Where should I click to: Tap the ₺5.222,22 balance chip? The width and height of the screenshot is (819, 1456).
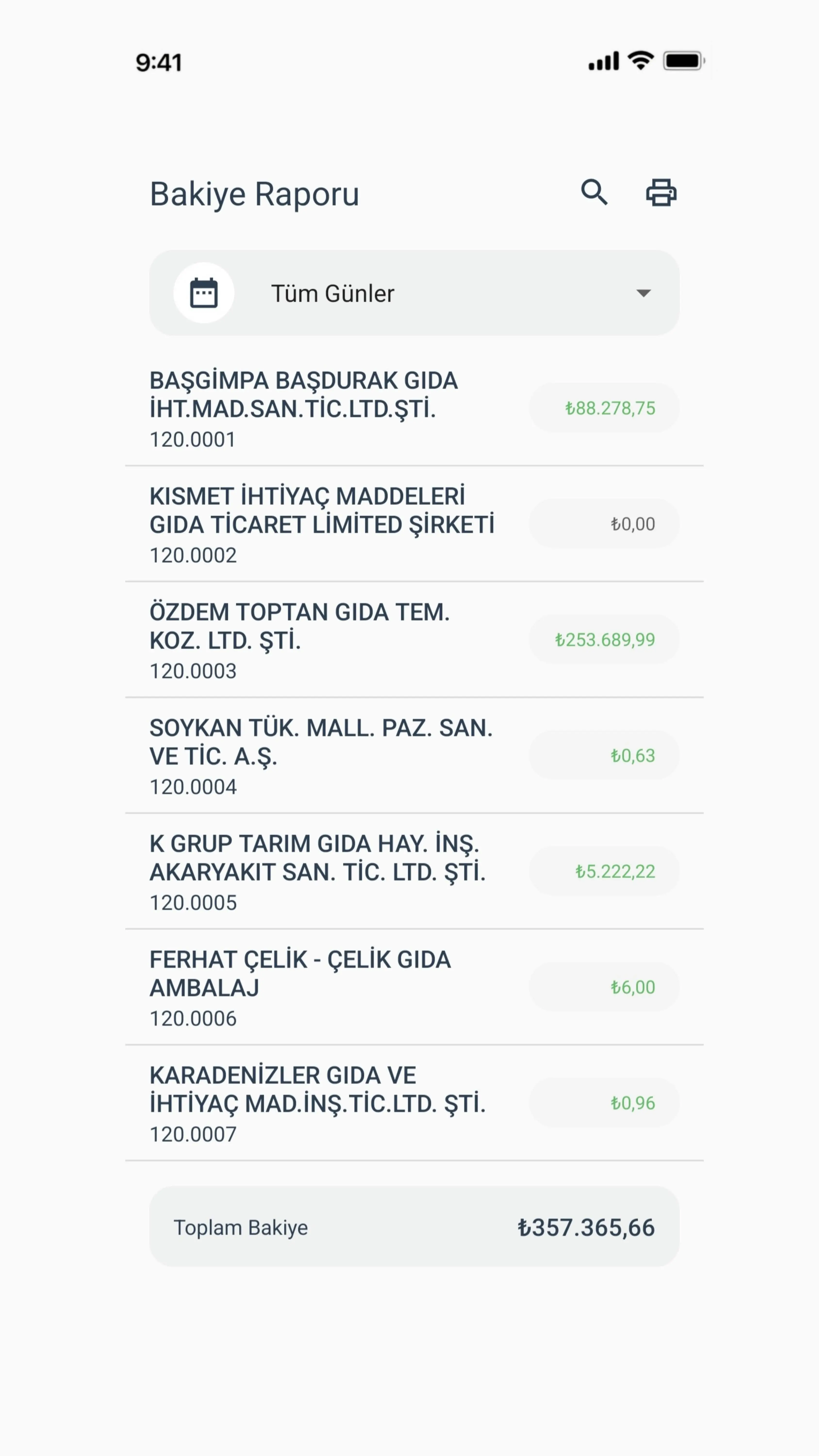pos(604,872)
